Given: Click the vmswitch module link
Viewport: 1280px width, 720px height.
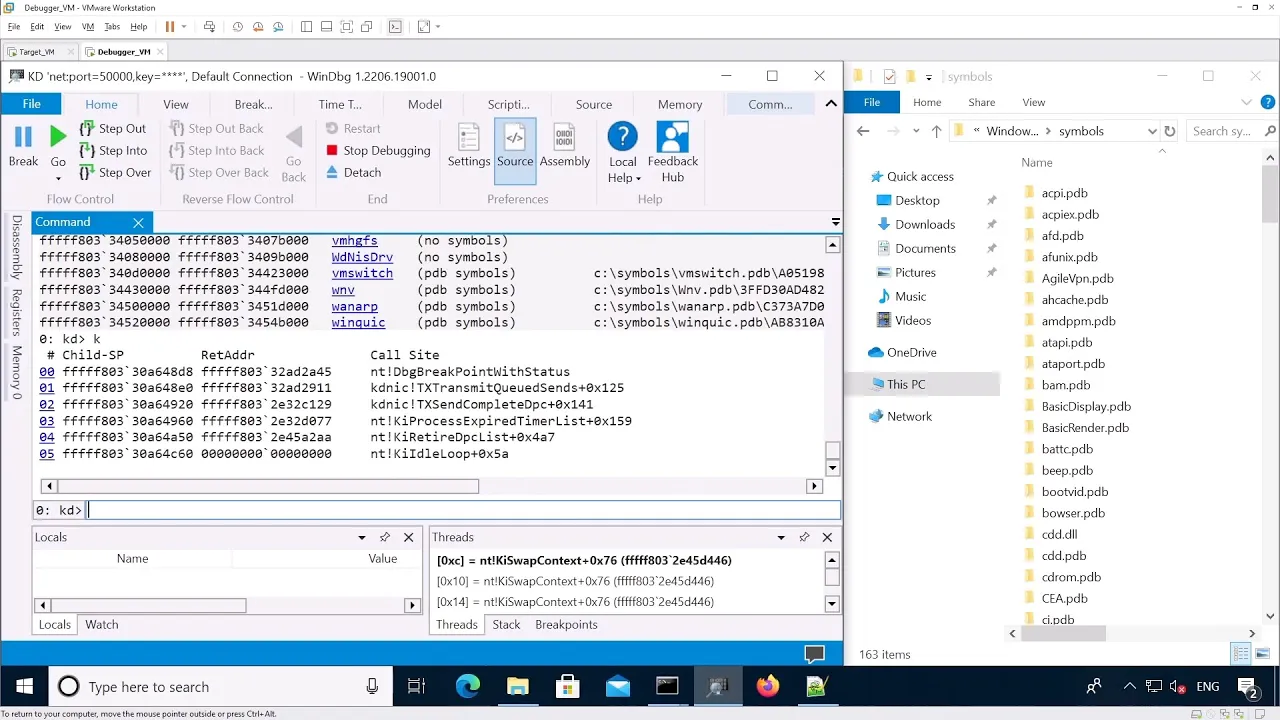Looking at the screenshot, I should (x=362, y=273).
